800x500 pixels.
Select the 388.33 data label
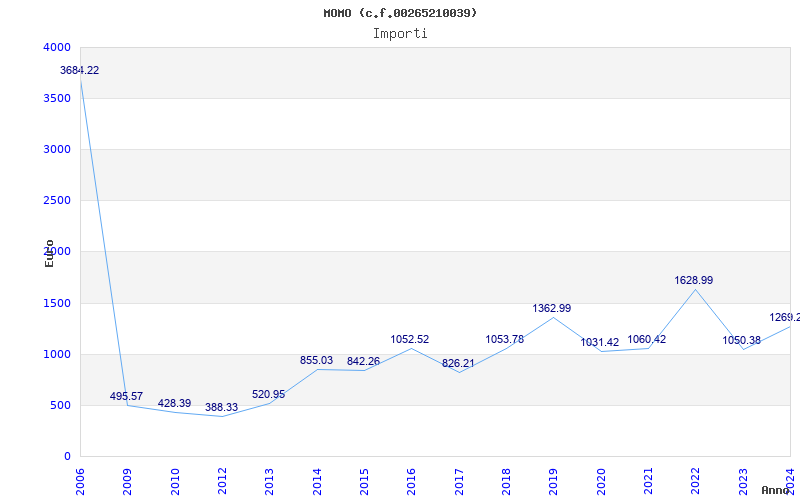221,408
